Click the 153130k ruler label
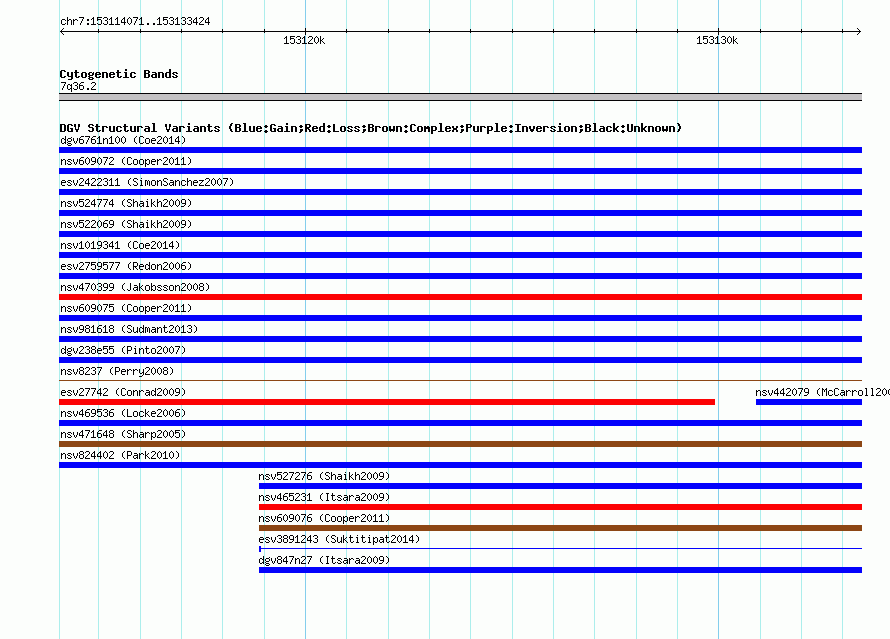This screenshot has height=639, width=890. pos(717,40)
